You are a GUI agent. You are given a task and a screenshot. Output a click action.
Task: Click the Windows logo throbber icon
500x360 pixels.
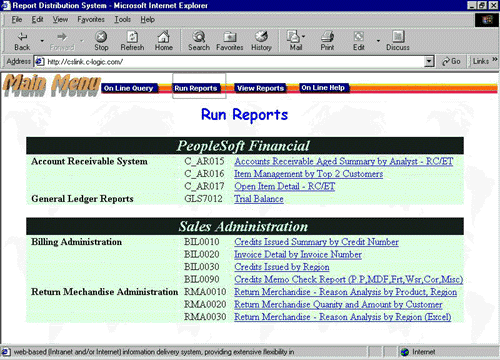coord(487,20)
